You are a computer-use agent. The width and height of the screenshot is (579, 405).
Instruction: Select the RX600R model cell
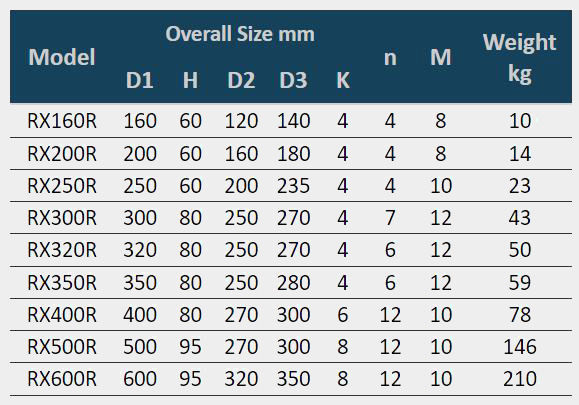click(x=62, y=379)
